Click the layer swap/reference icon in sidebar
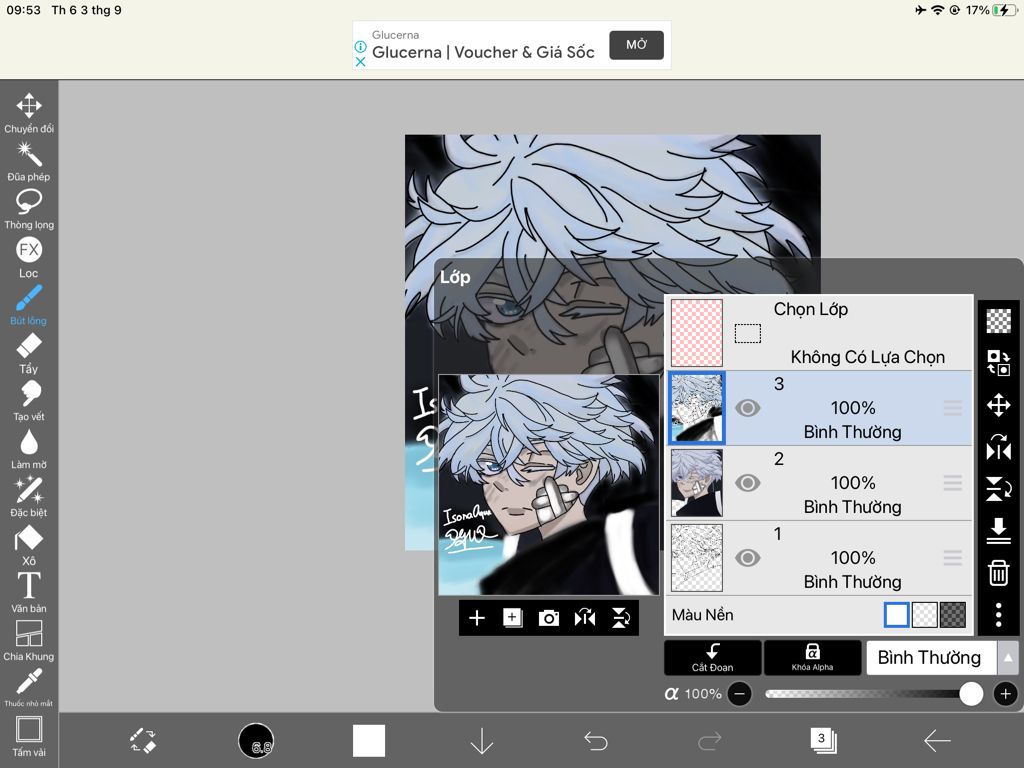 point(999,362)
